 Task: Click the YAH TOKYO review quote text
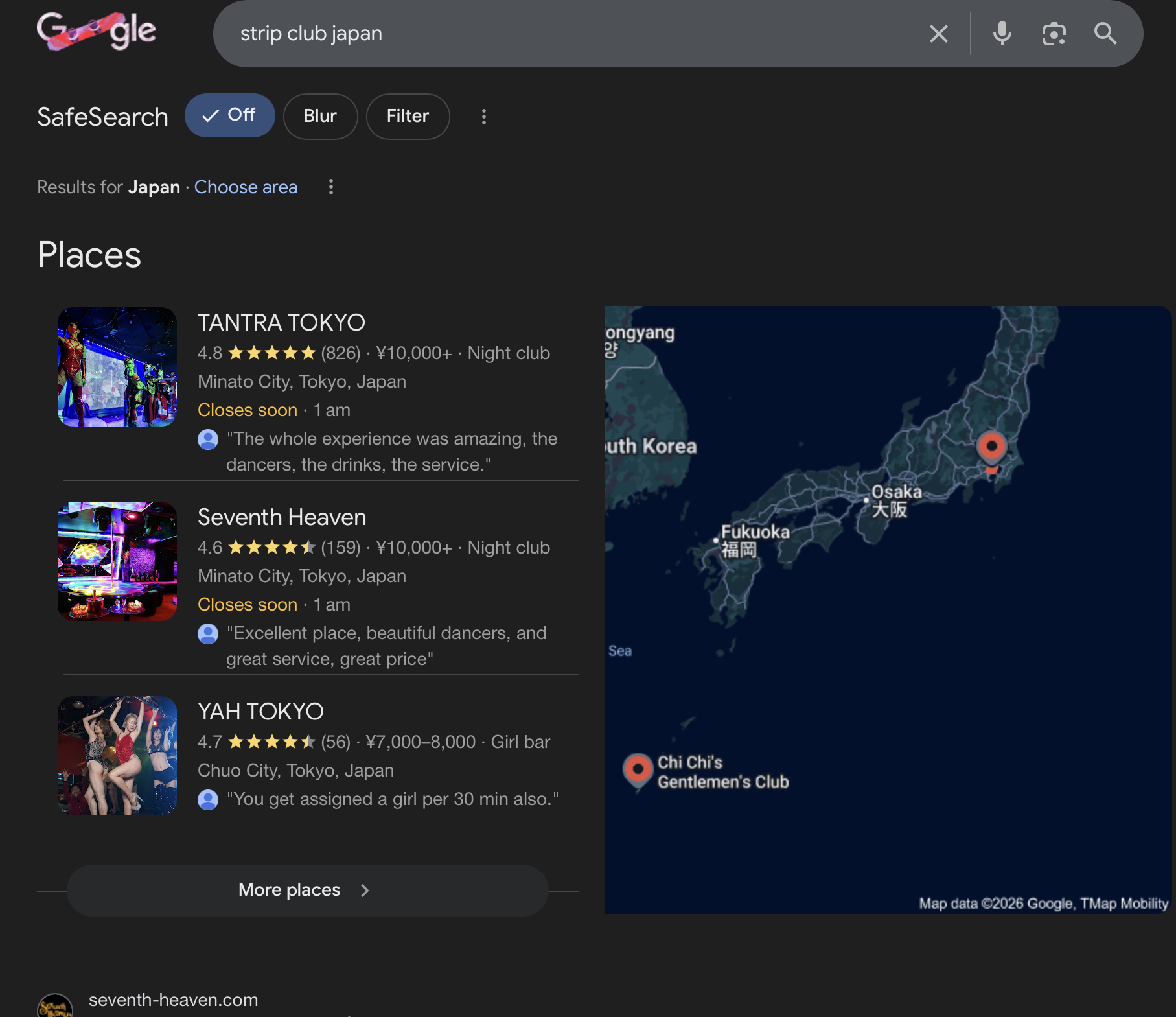click(x=393, y=799)
